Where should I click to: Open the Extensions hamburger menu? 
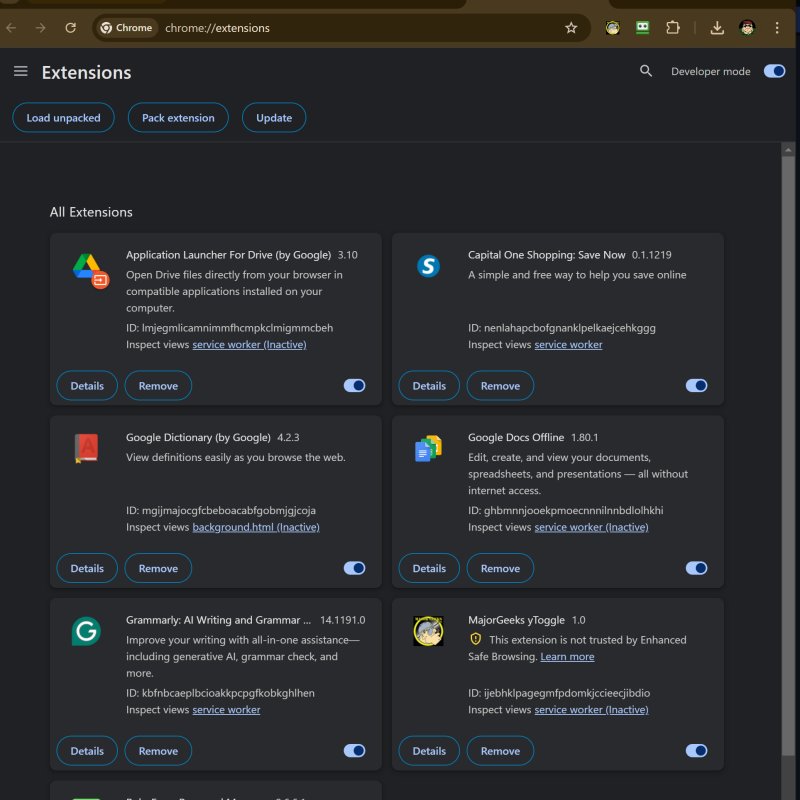[x=21, y=71]
